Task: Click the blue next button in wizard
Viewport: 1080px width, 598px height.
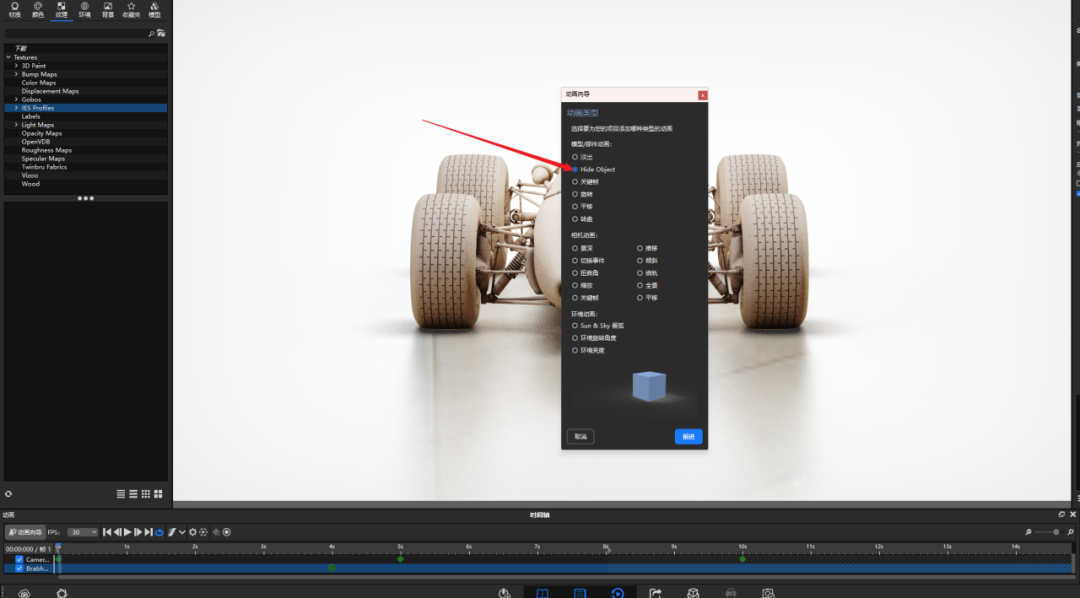Action: pos(688,436)
